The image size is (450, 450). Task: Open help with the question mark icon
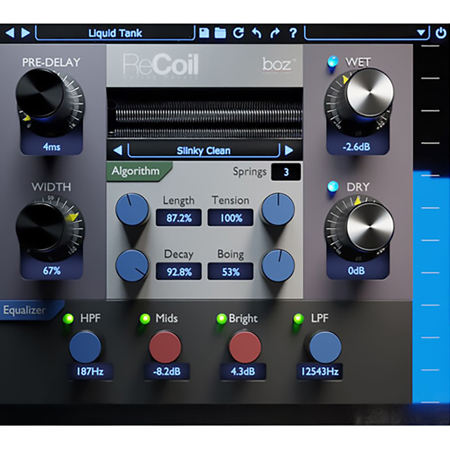coord(293,33)
